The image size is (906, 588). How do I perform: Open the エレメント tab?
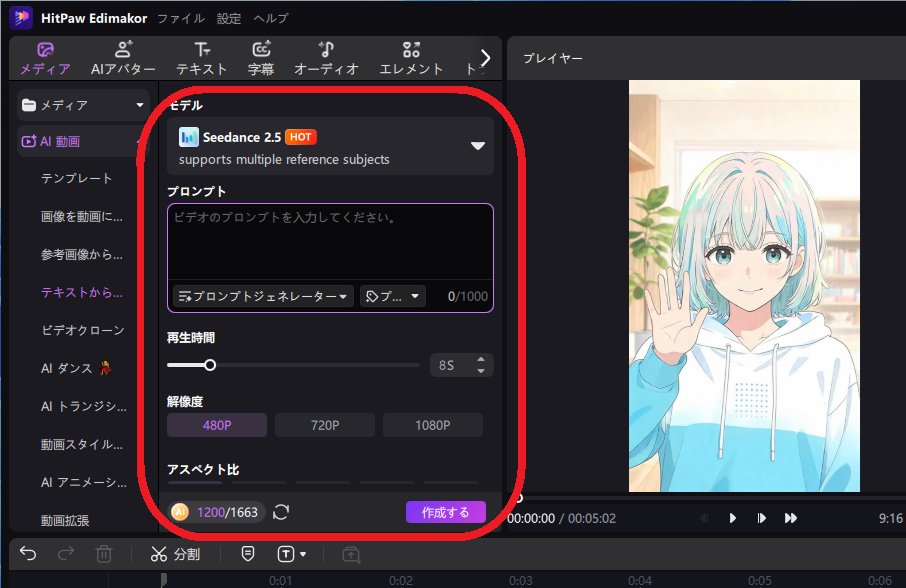pyautogui.click(x=411, y=59)
